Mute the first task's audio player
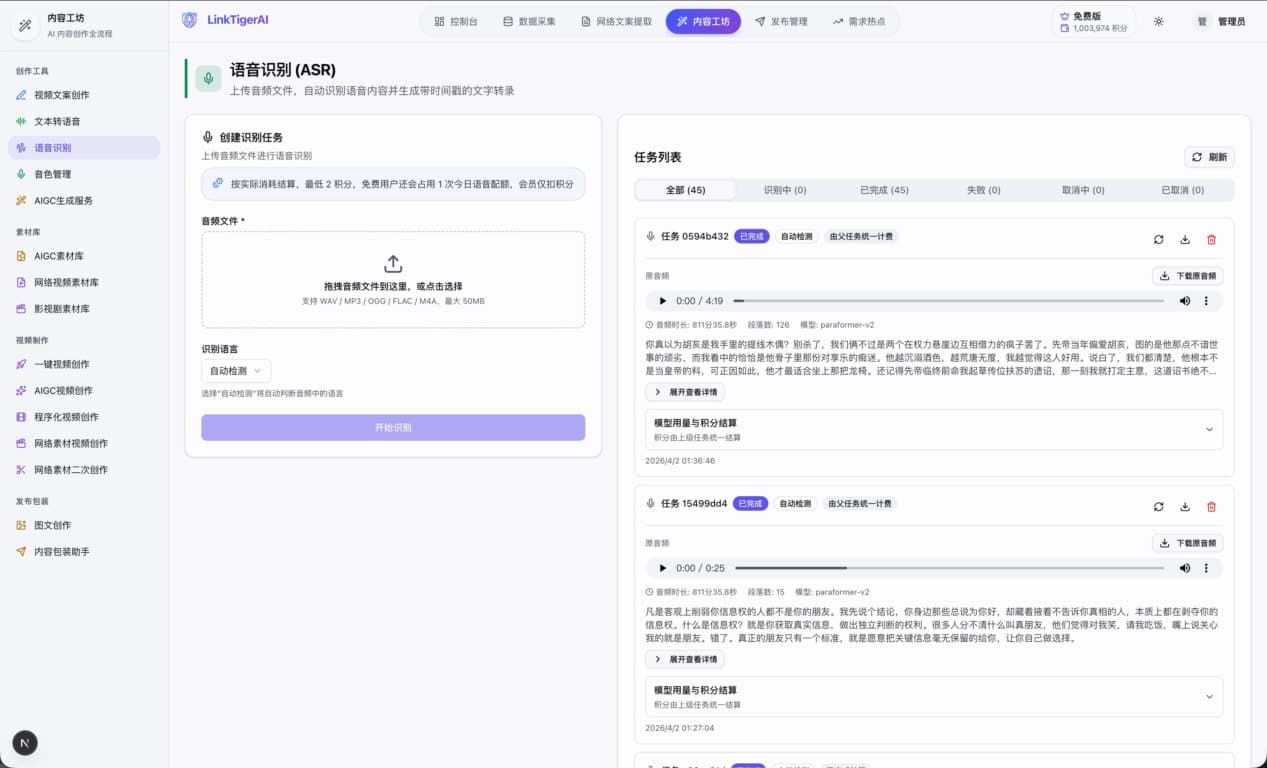1267x768 pixels. coord(1185,301)
